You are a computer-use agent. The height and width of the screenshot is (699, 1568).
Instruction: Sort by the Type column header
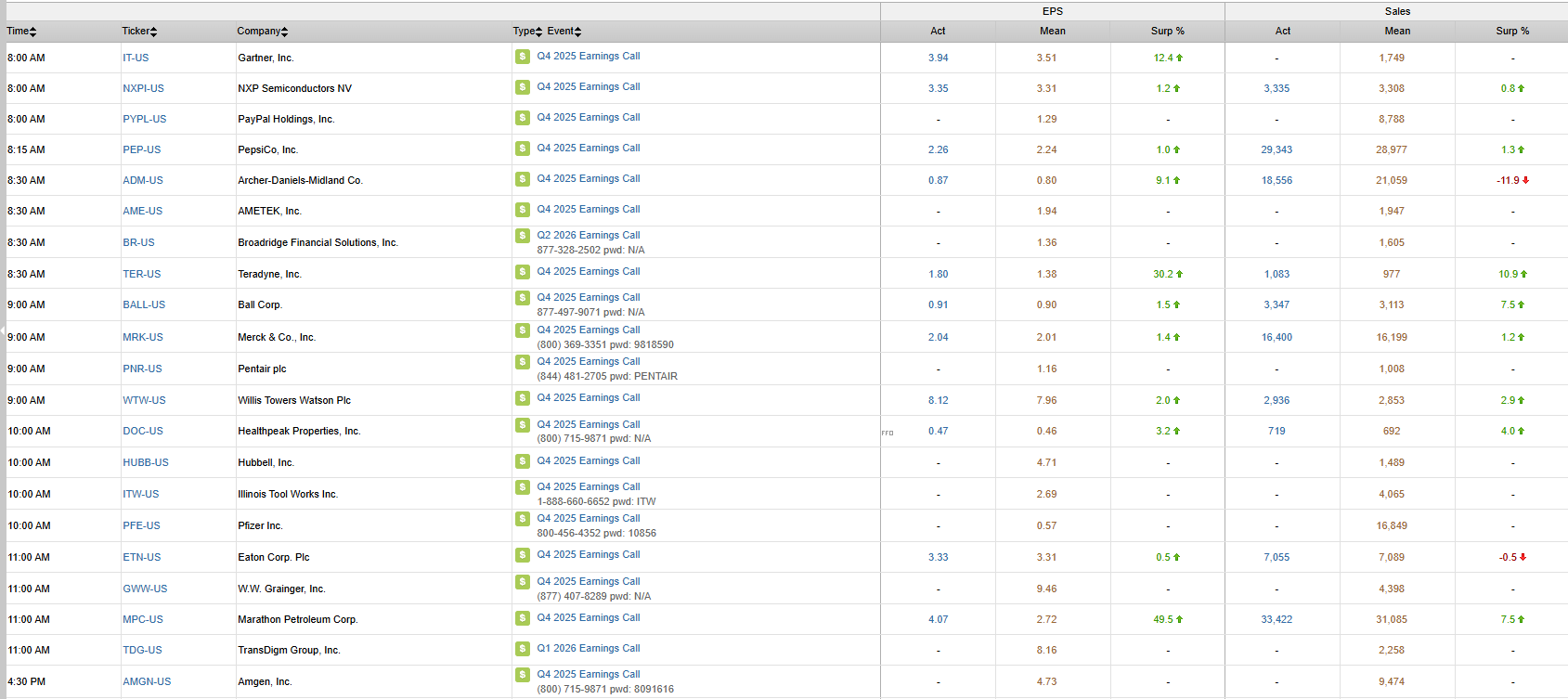pyautogui.click(x=527, y=32)
